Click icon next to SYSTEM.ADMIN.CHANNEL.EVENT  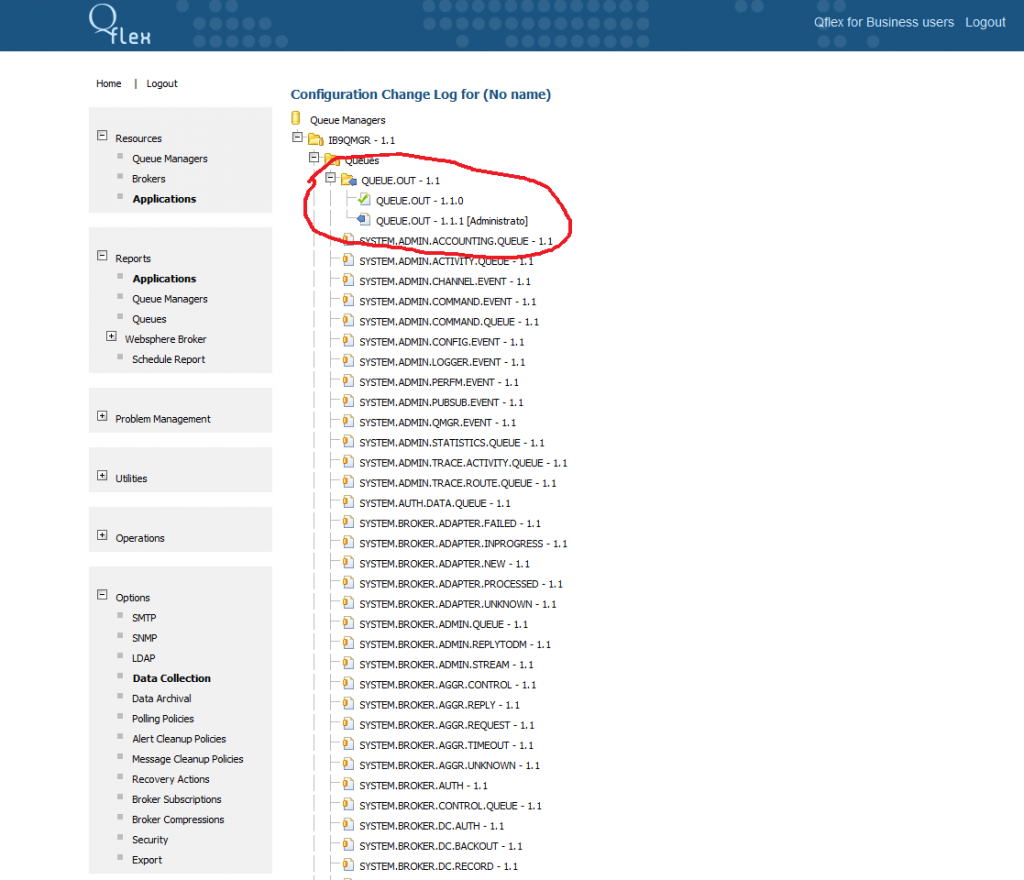click(348, 281)
